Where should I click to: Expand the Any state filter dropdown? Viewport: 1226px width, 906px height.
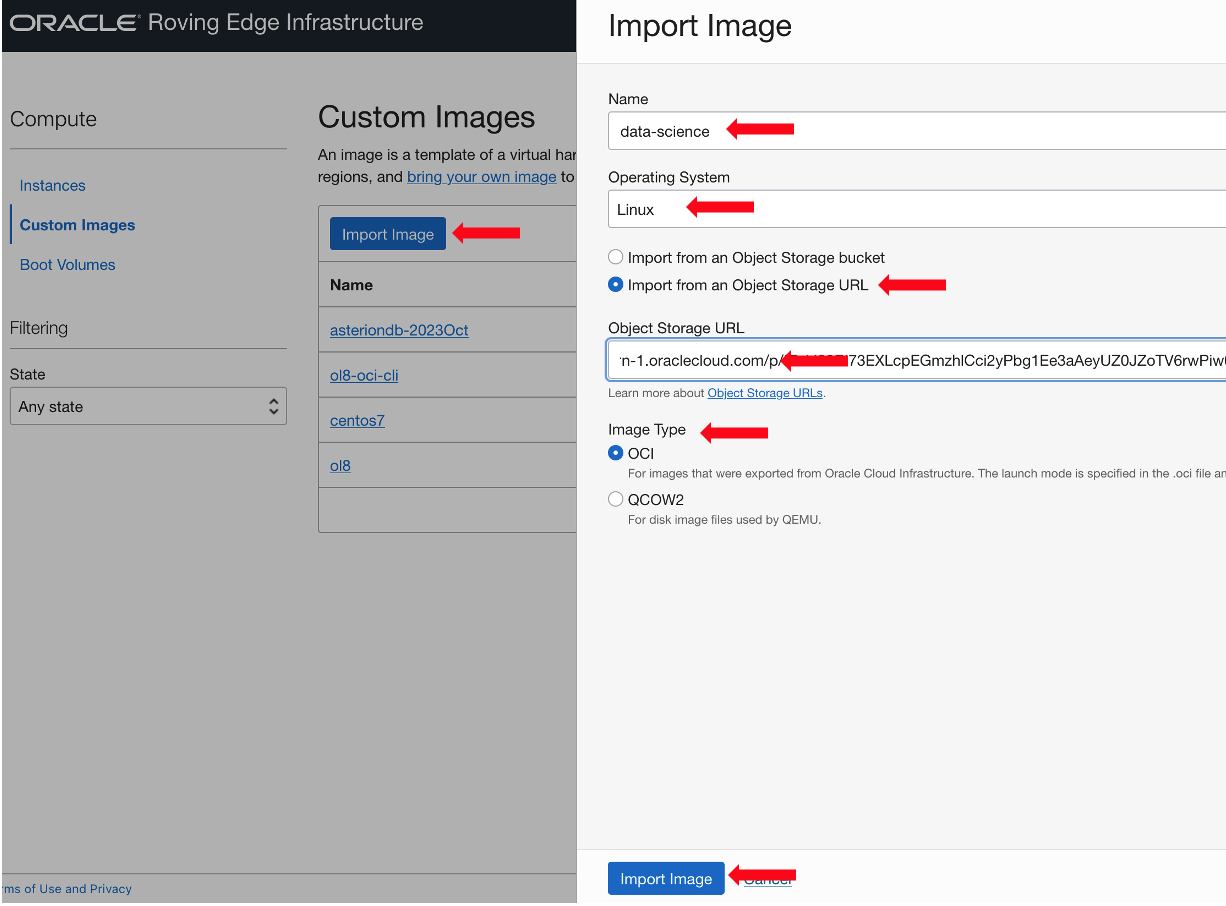click(148, 406)
